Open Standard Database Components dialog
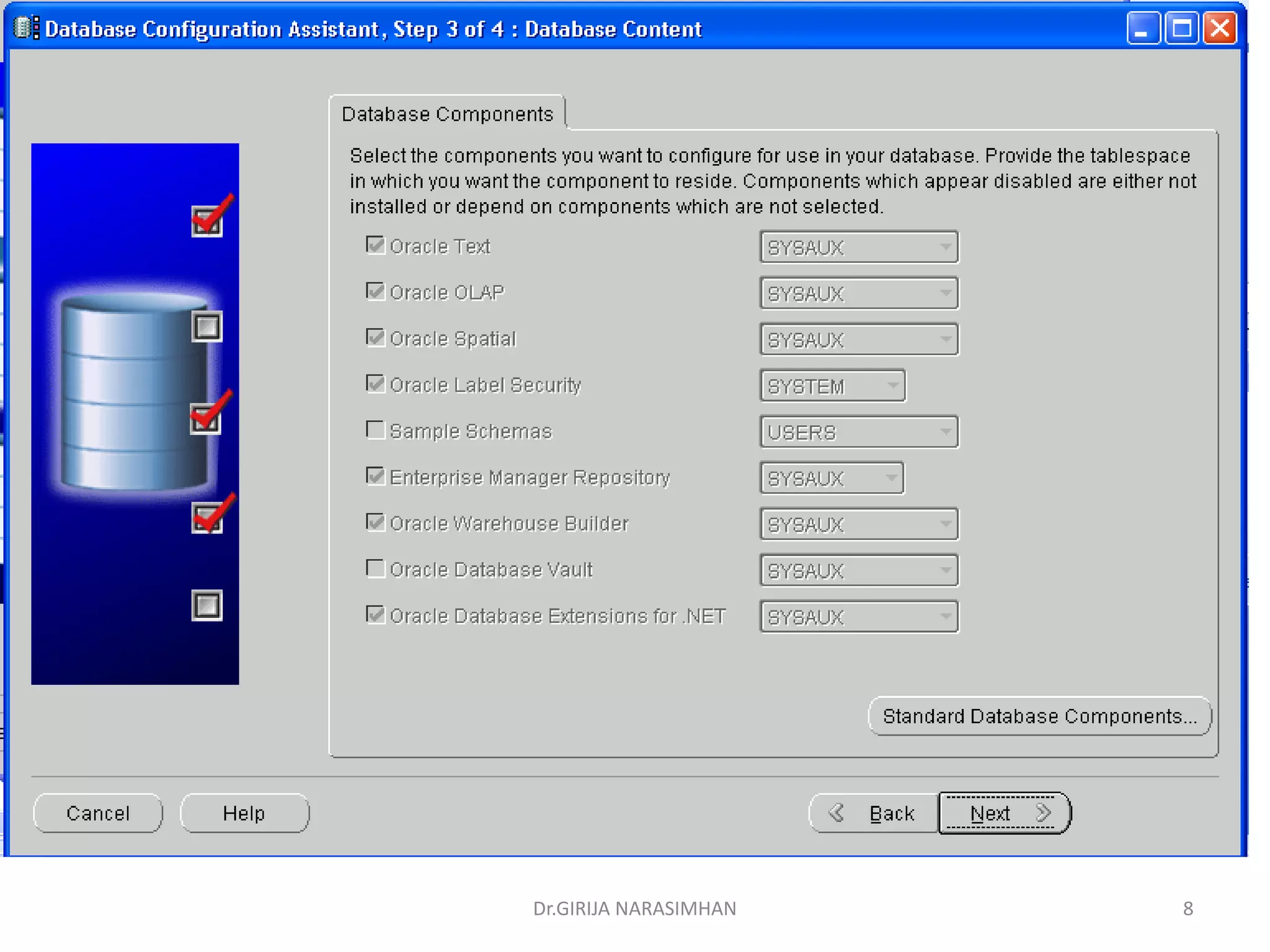 coord(1039,716)
